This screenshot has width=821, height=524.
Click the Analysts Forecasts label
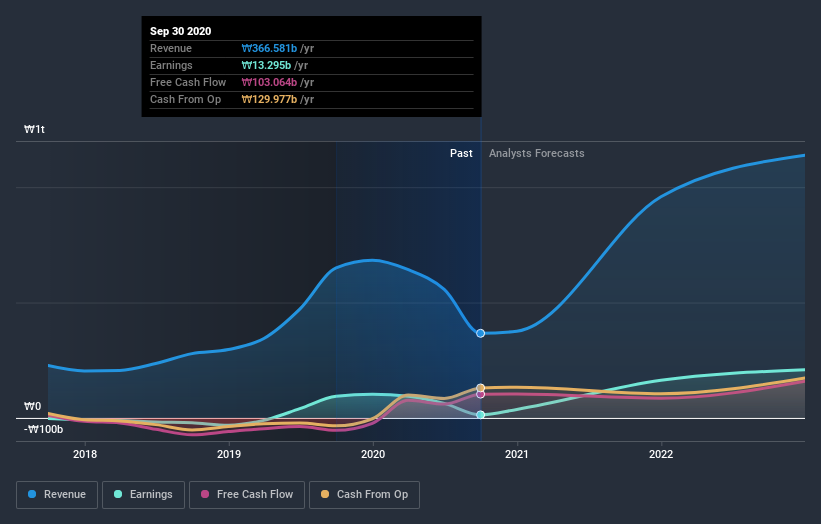coord(537,153)
